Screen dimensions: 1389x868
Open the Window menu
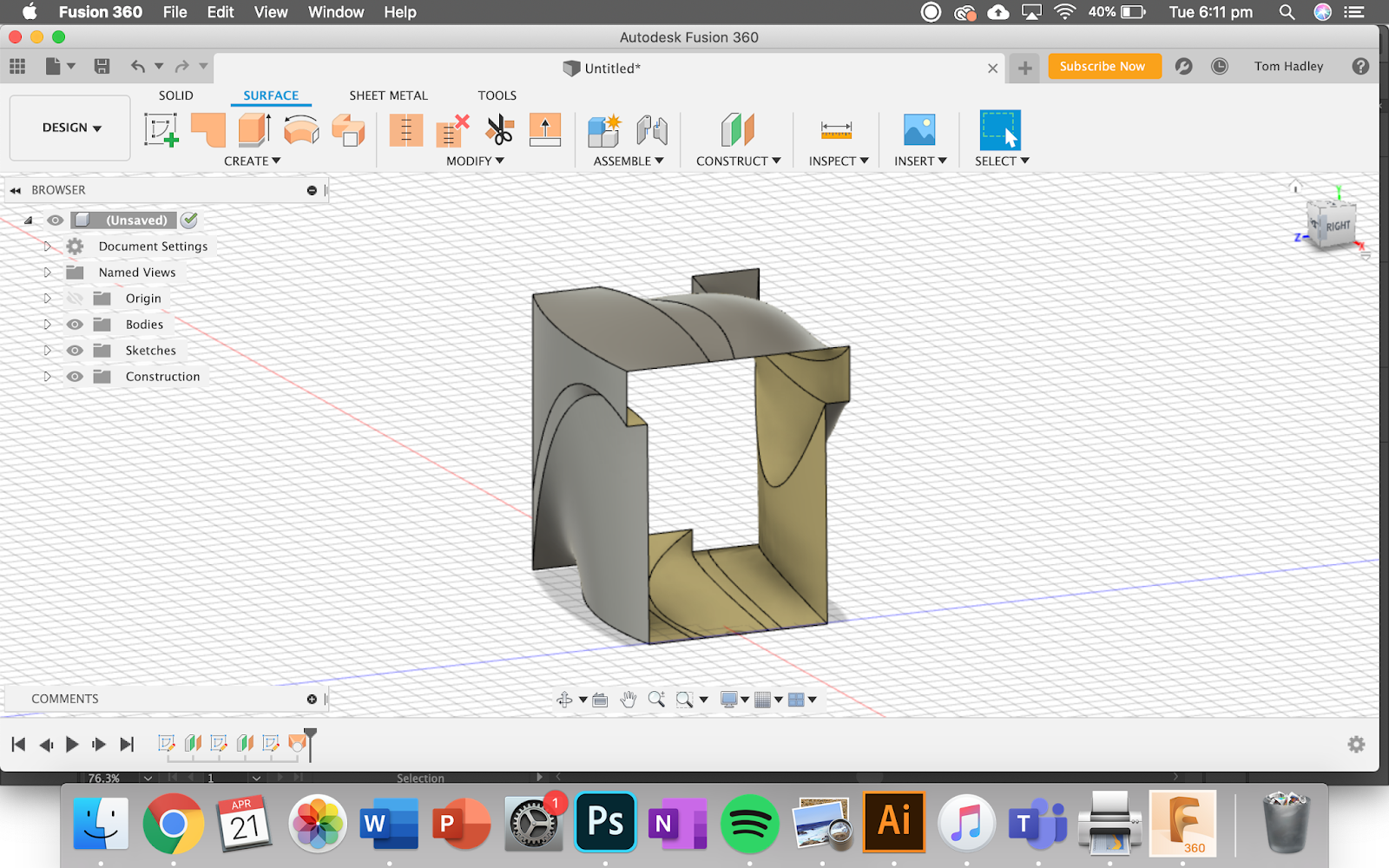tap(336, 12)
